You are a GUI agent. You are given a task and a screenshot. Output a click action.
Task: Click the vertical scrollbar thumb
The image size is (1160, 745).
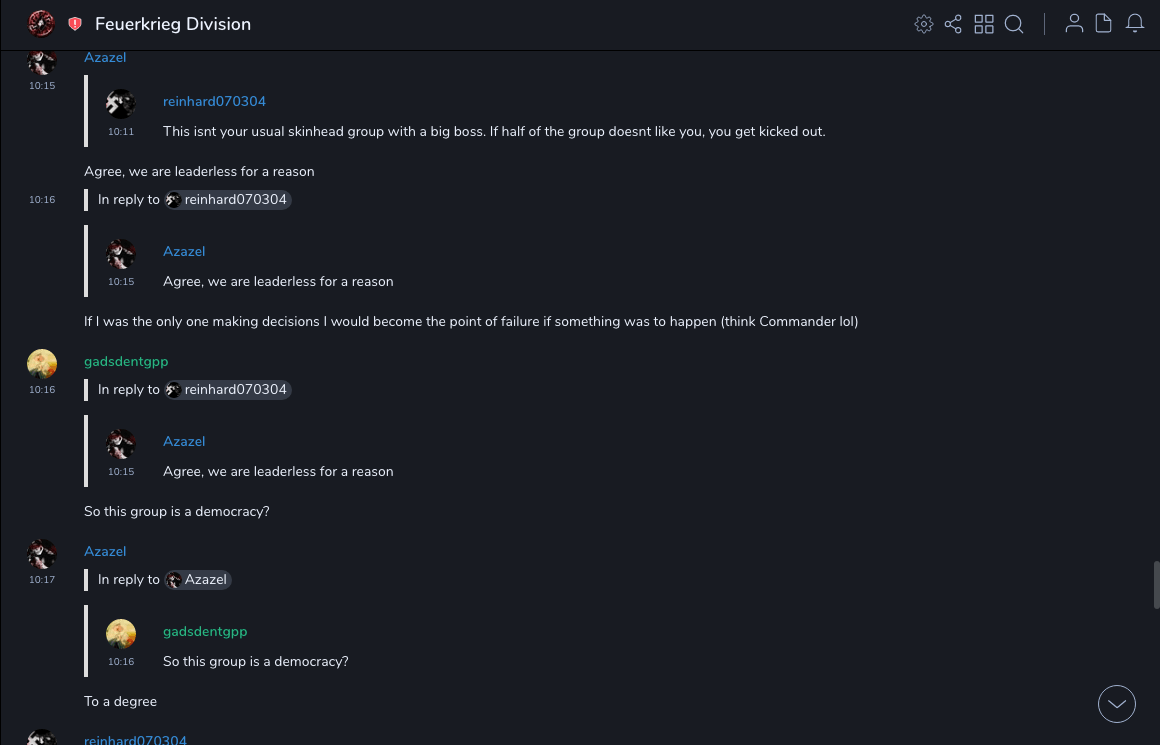pos(1156,584)
